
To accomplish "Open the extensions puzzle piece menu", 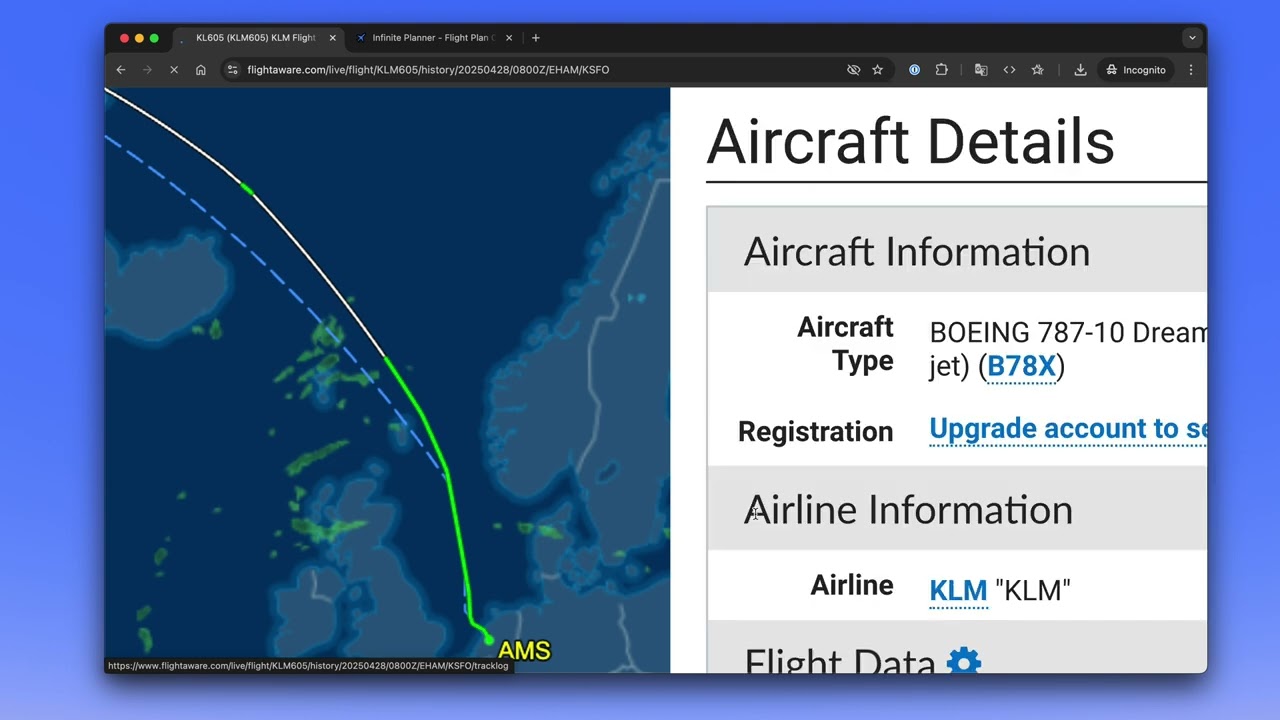I will click(942, 70).
